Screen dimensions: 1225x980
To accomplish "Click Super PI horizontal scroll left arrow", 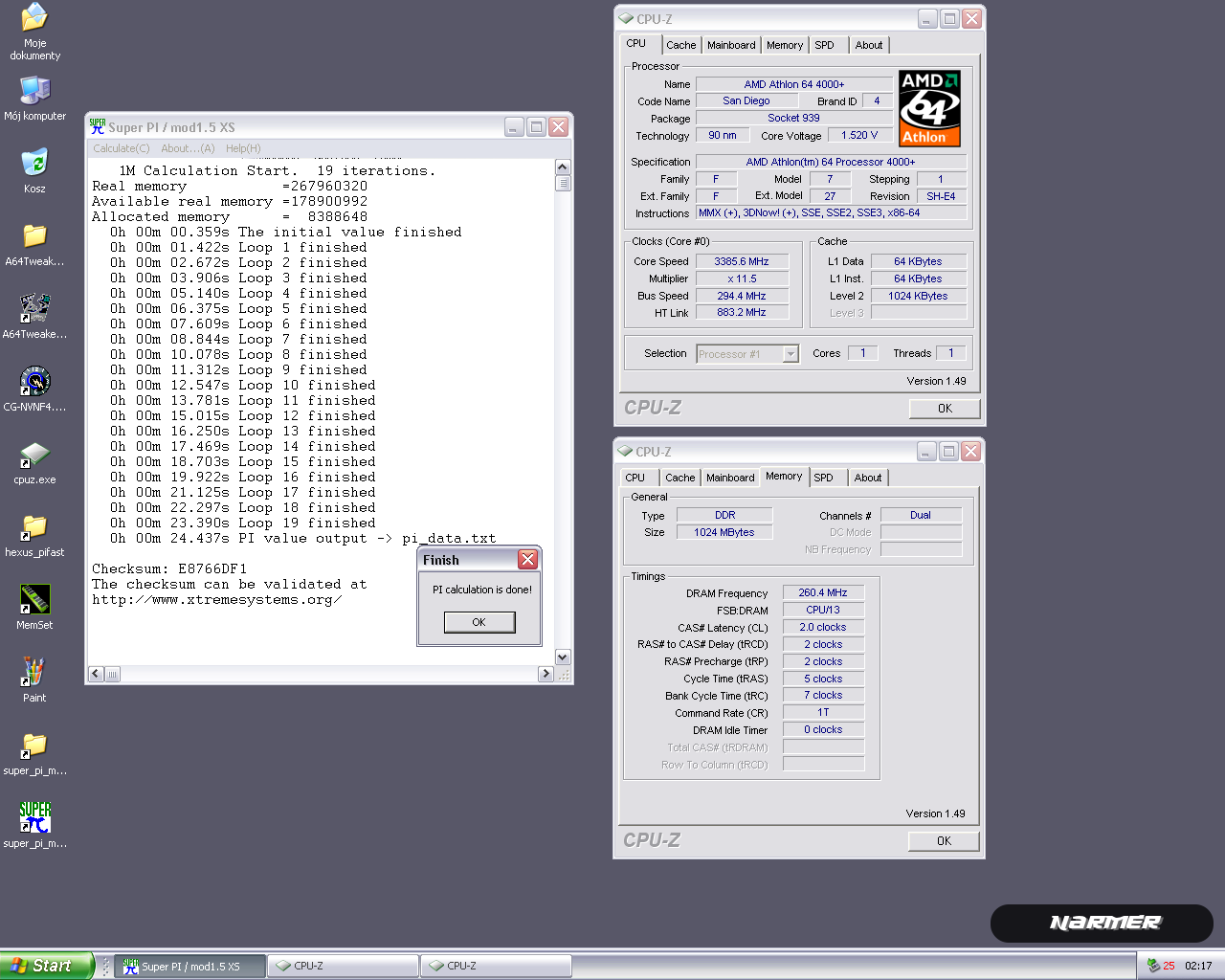I will pos(96,674).
